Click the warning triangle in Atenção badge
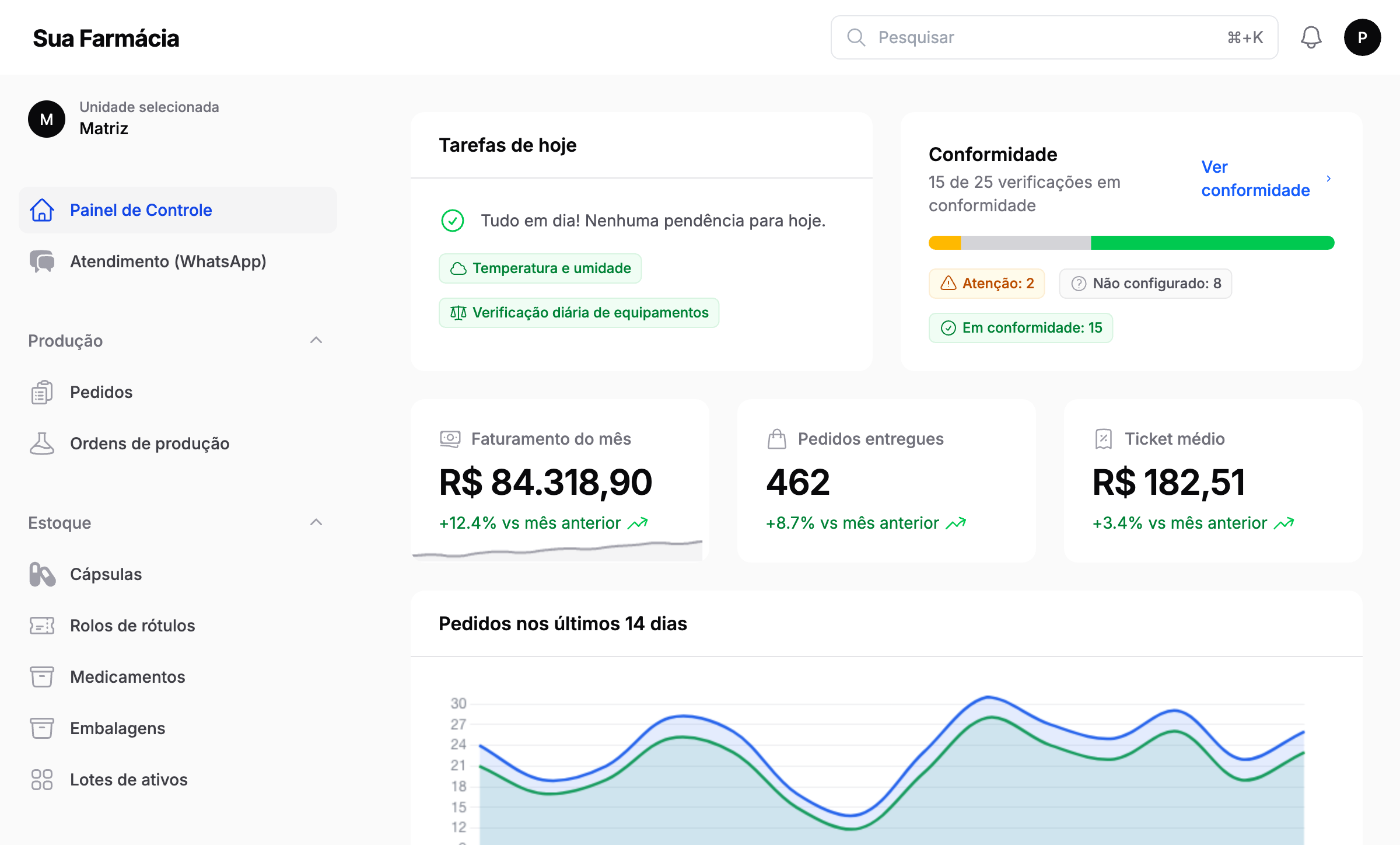 point(949,284)
